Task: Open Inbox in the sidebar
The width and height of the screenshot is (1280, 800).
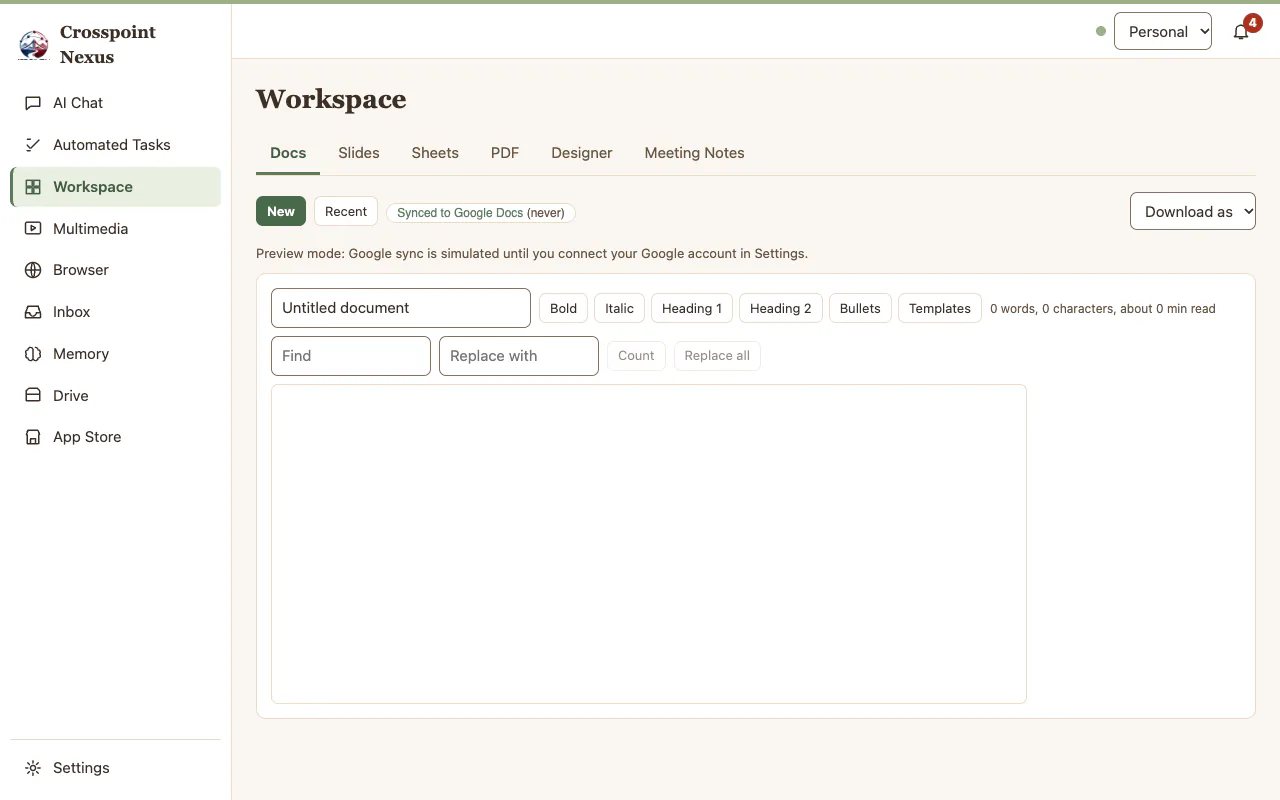Action: coord(115,312)
